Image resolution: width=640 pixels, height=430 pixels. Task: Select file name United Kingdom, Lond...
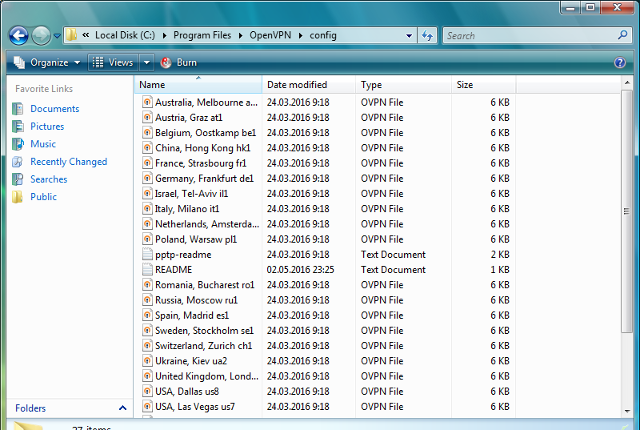[207, 376]
